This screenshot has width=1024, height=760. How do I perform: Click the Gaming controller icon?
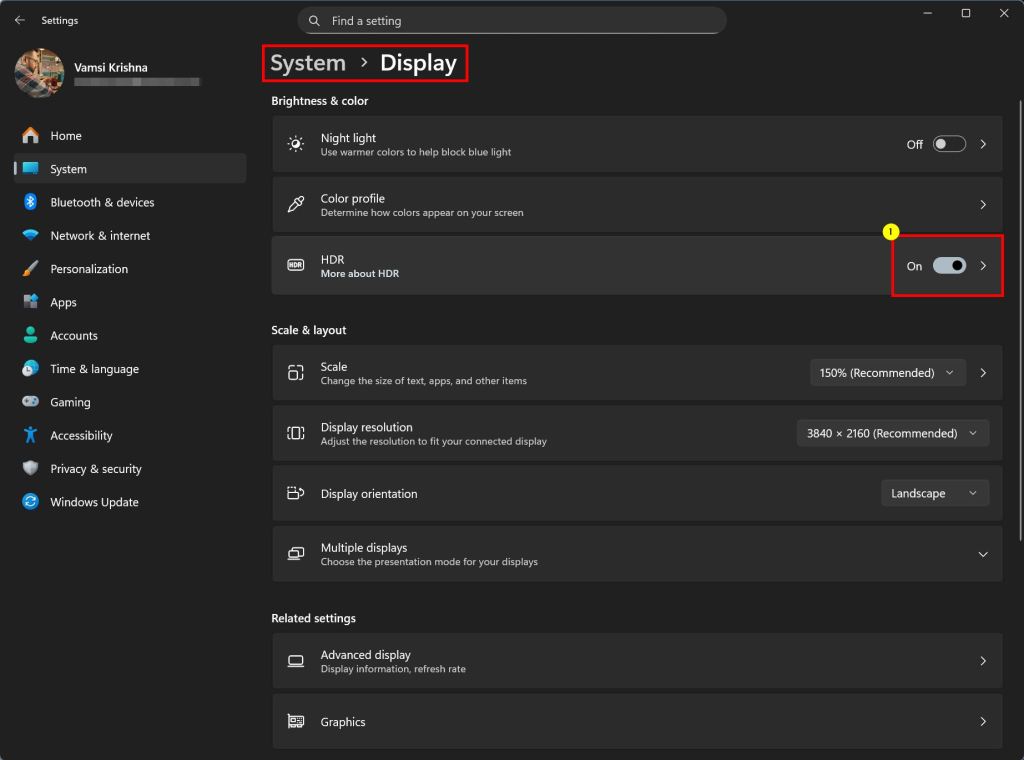30,402
